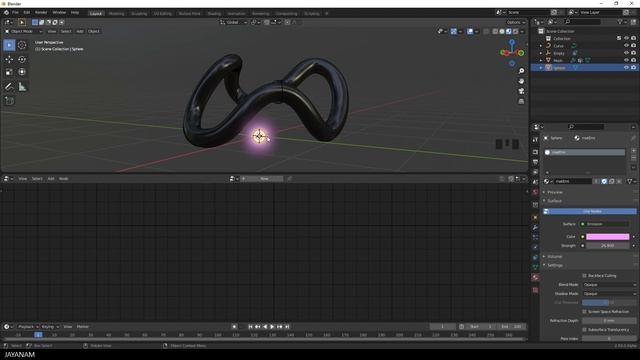The image size is (640, 360).
Task: Play the animation in the timeline
Action: (272, 327)
